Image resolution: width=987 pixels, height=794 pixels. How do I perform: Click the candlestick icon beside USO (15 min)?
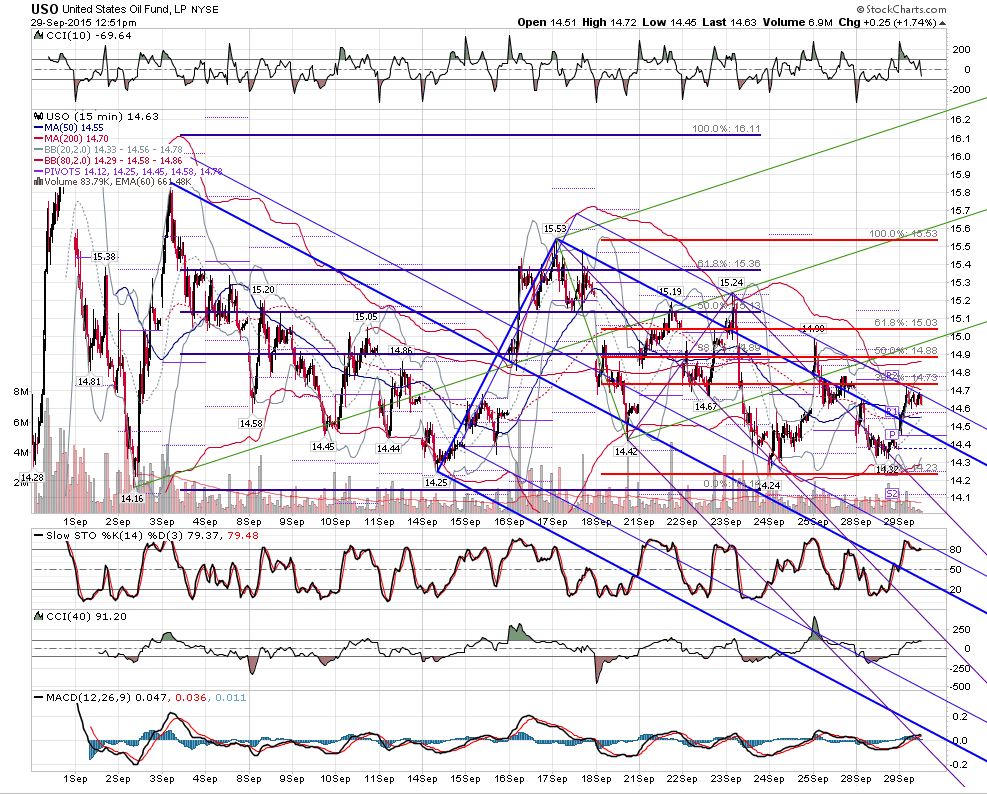38,116
